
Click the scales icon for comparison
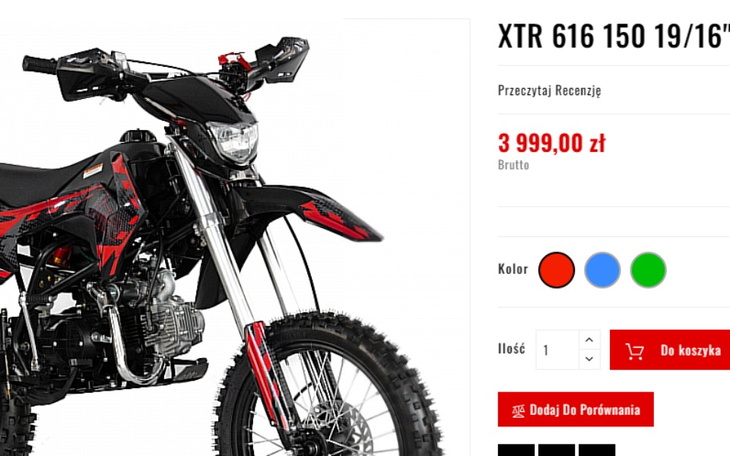[x=518, y=410]
